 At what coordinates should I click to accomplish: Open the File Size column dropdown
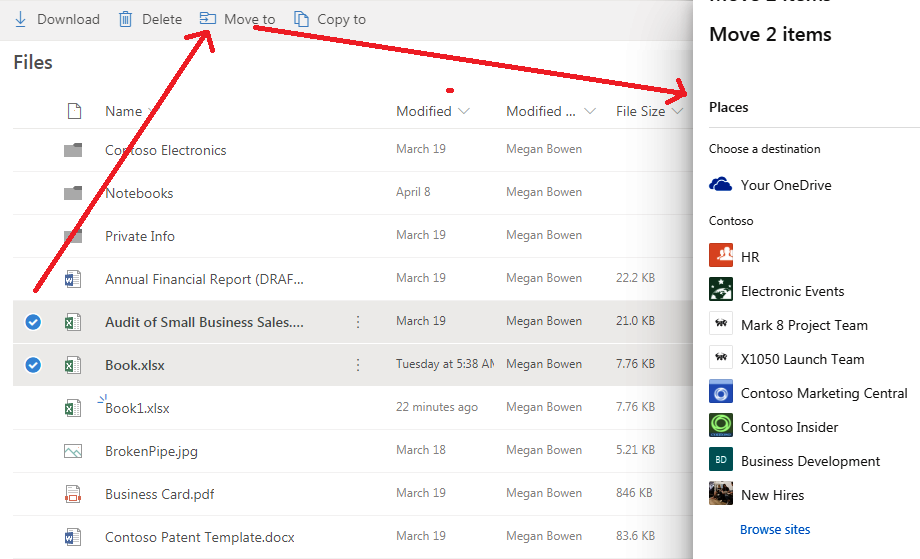click(x=678, y=111)
